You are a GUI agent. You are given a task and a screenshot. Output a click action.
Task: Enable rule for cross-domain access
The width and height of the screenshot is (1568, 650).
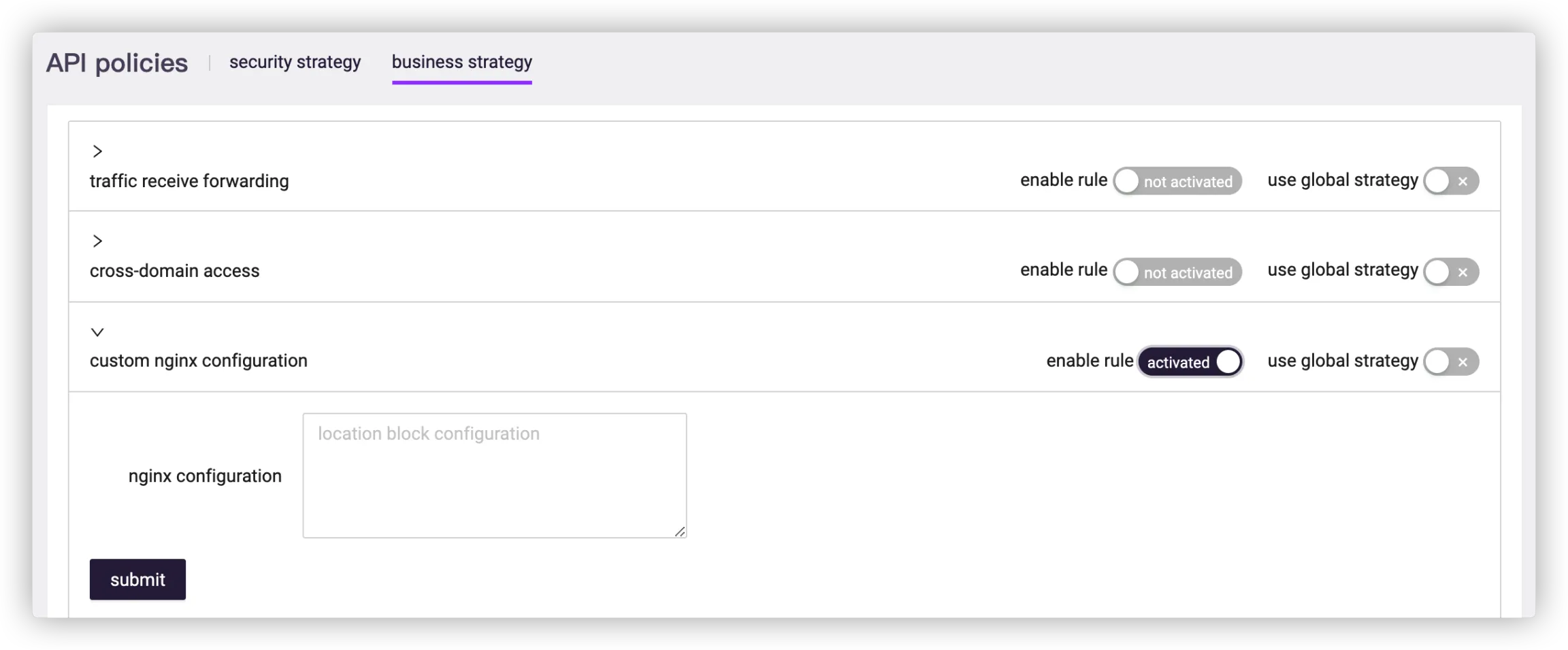point(1177,272)
